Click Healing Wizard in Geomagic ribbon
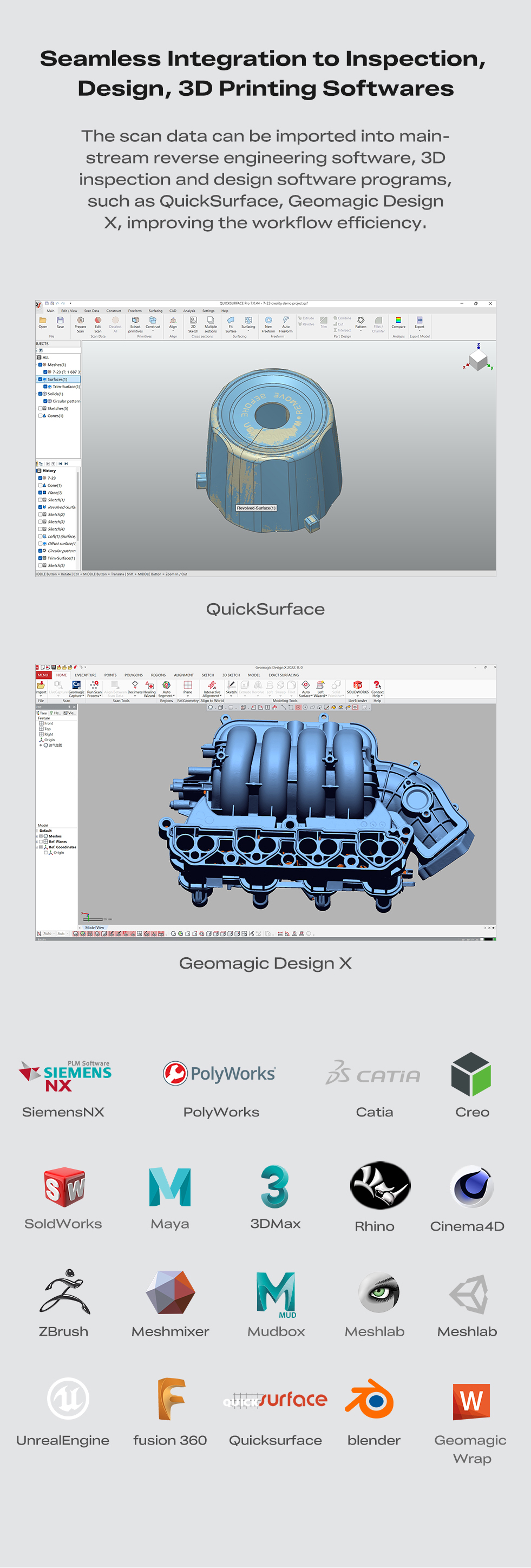Screen dimensions: 531x1568 (149, 686)
